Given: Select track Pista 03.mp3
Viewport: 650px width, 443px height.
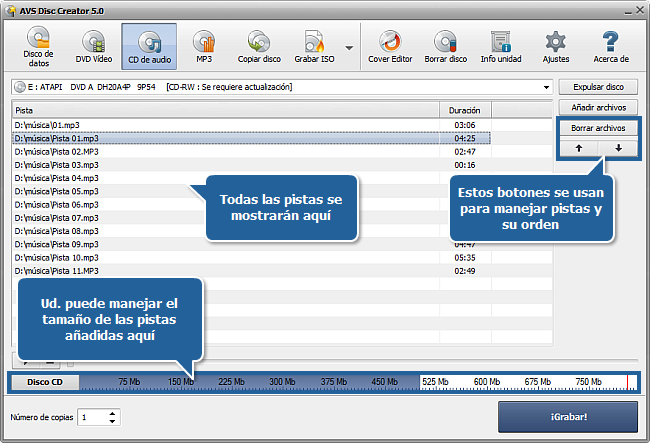Looking at the screenshot, I should (251, 165).
